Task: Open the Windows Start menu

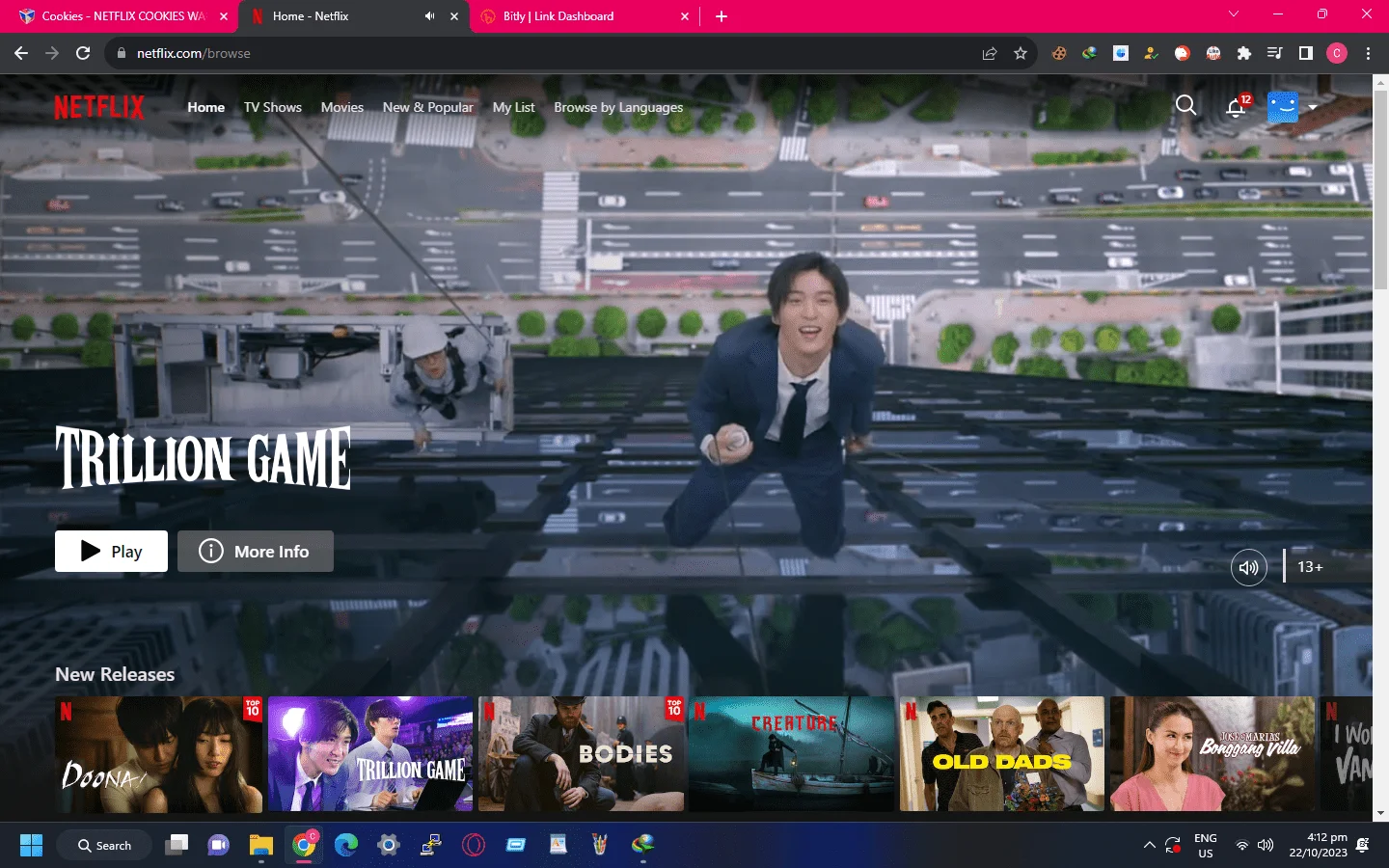Action: click(31, 846)
